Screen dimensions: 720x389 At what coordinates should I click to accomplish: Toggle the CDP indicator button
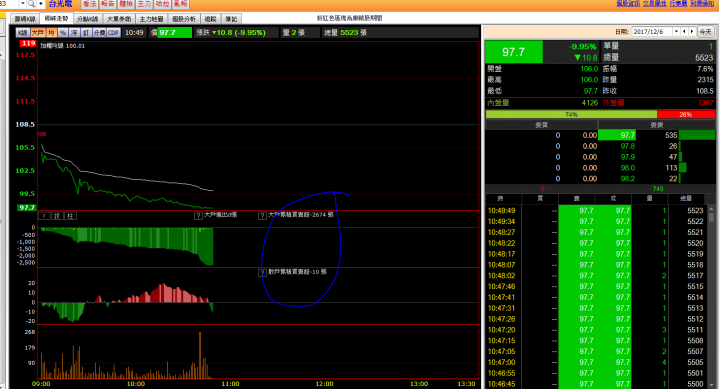pyautogui.click(x=113, y=33)
